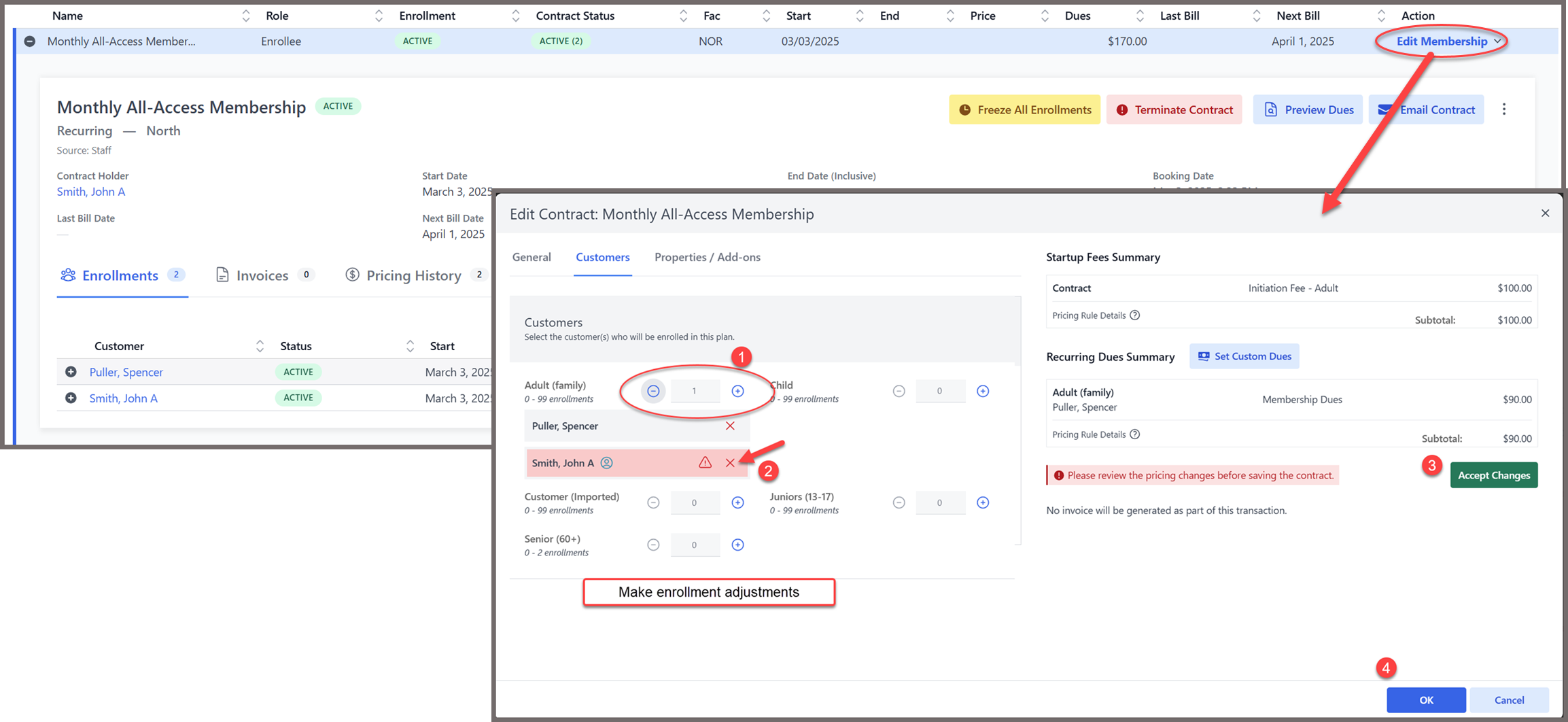Sort by the Price column

[1044, 16]
